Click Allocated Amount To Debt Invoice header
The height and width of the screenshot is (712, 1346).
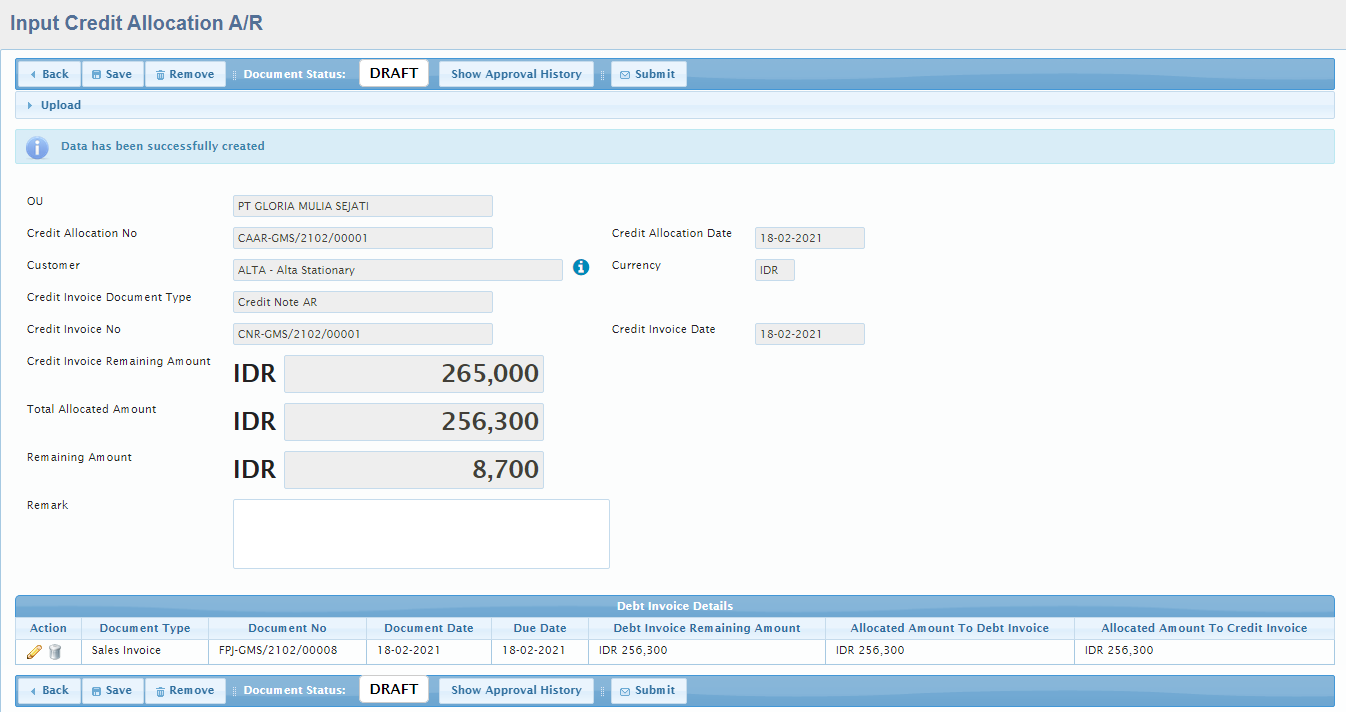(950, 628)
